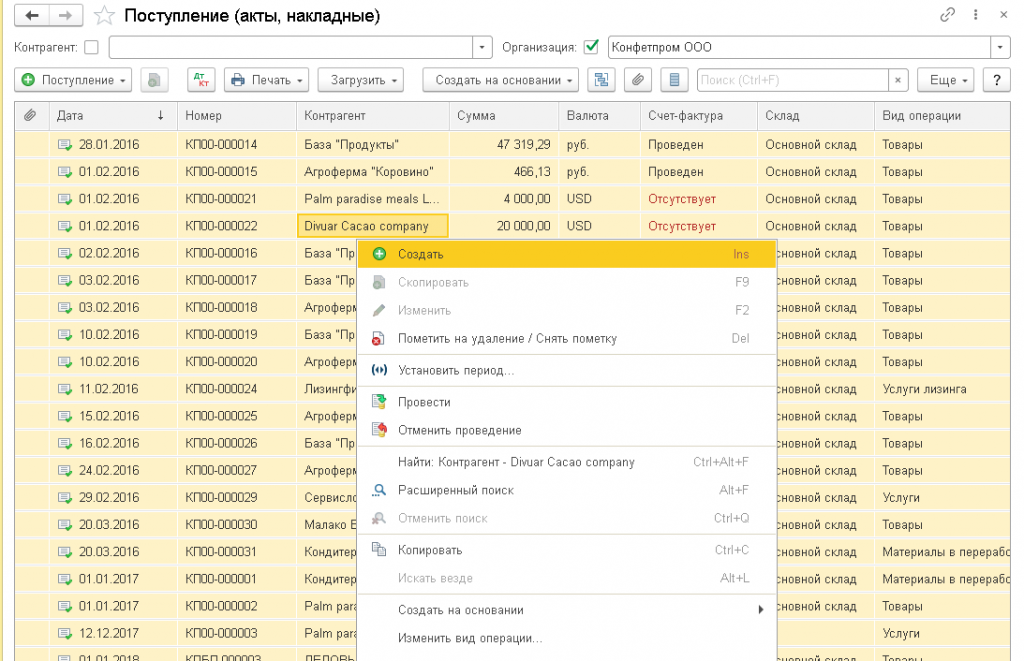The height and width of the screenshot is (661, 1024).
Task: Add page to favorites with star icon
Action: (104, 16)
